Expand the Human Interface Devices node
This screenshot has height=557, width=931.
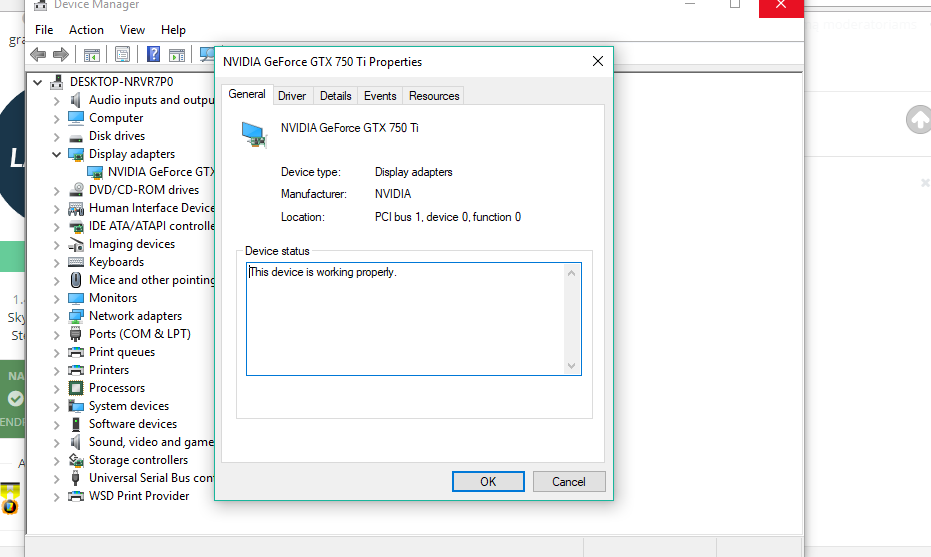coord(56,209)
